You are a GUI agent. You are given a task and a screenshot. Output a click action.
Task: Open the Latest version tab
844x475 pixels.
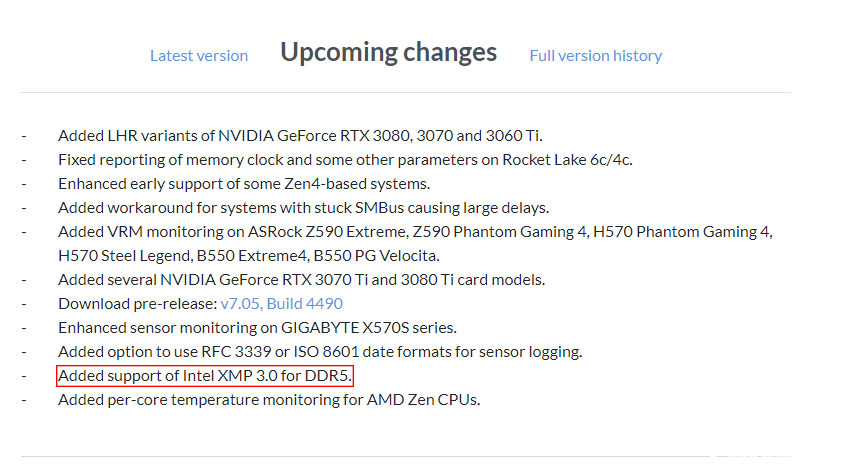click(199, 56)
